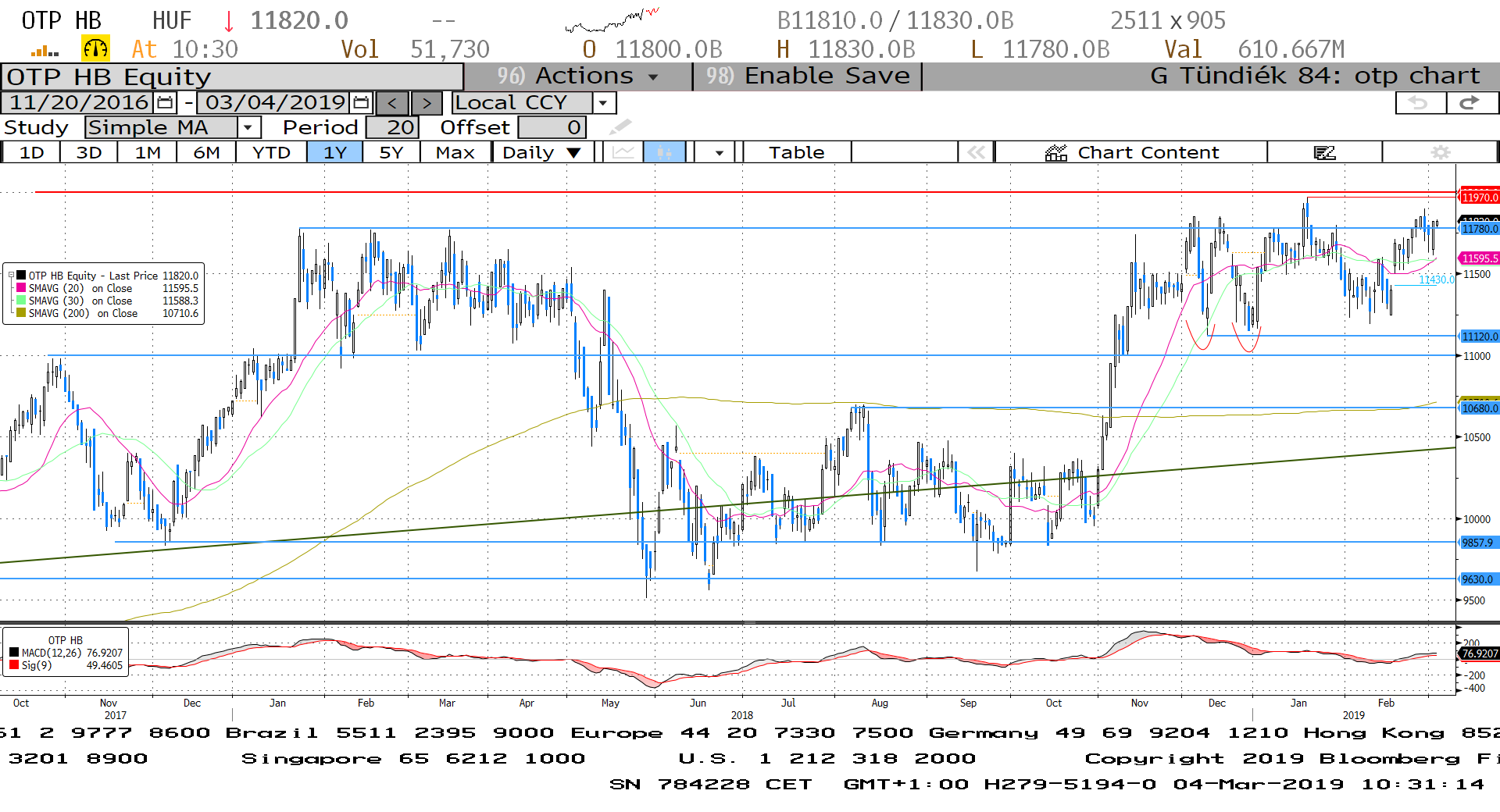Select the 1D range tab
The image size is (1500, 812).
[31, 152]
